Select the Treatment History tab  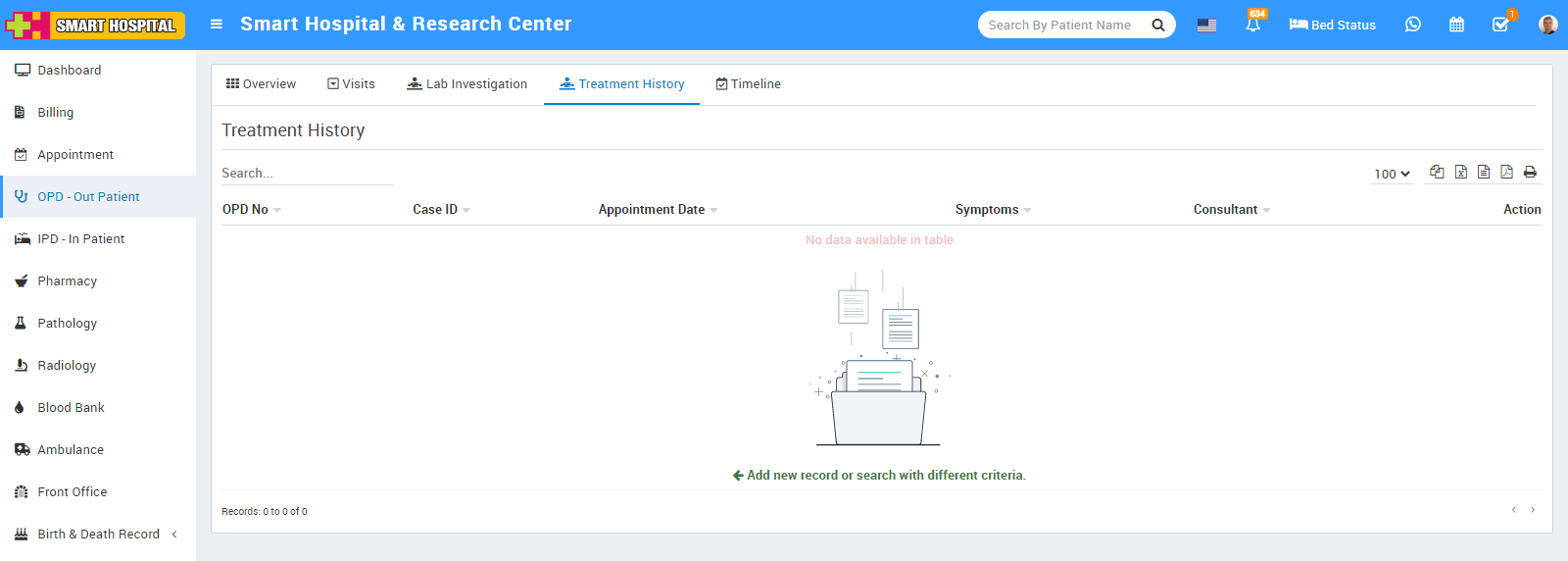point(621,84)
